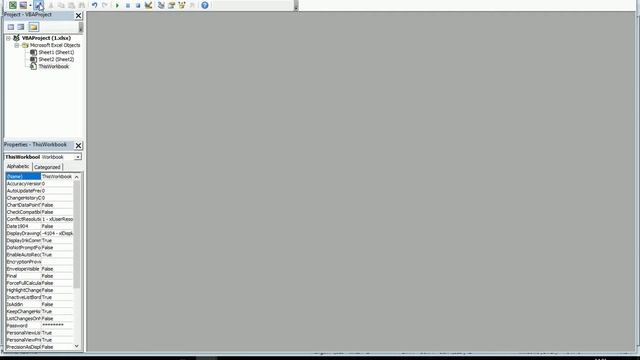The image size is (640, 360).
Task: Select Sheet2 (Sheet2) in project tree
Action: (x=56, y=60)
